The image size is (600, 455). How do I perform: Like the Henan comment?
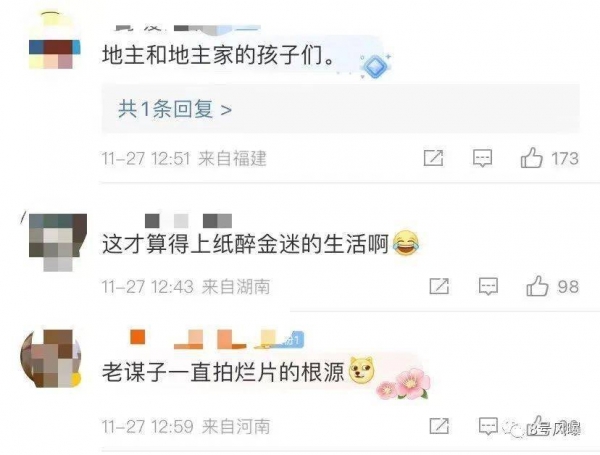(537, 425)
